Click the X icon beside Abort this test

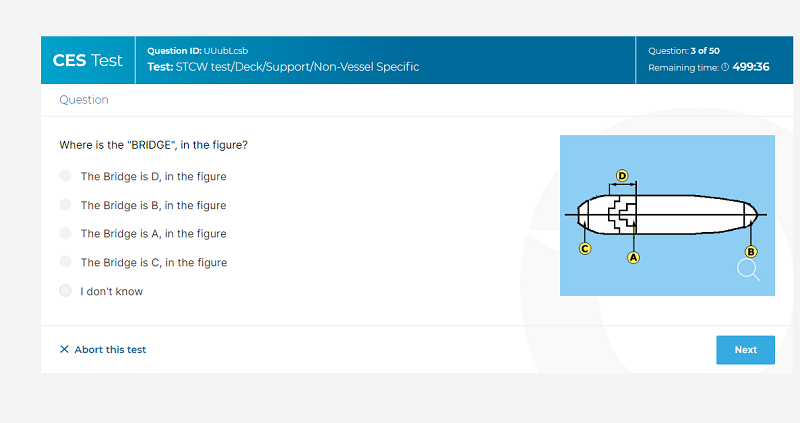coord(64,349)
